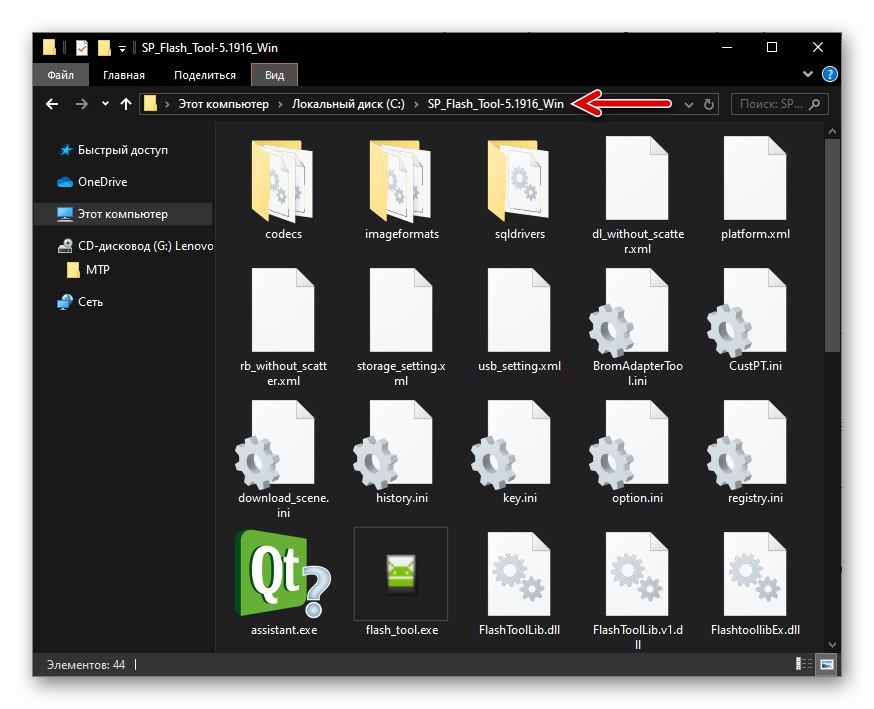Image resolution: width=874 pixels, height=709 pixels.
Task: Refresh the current folder view
Action: (708, 104)
